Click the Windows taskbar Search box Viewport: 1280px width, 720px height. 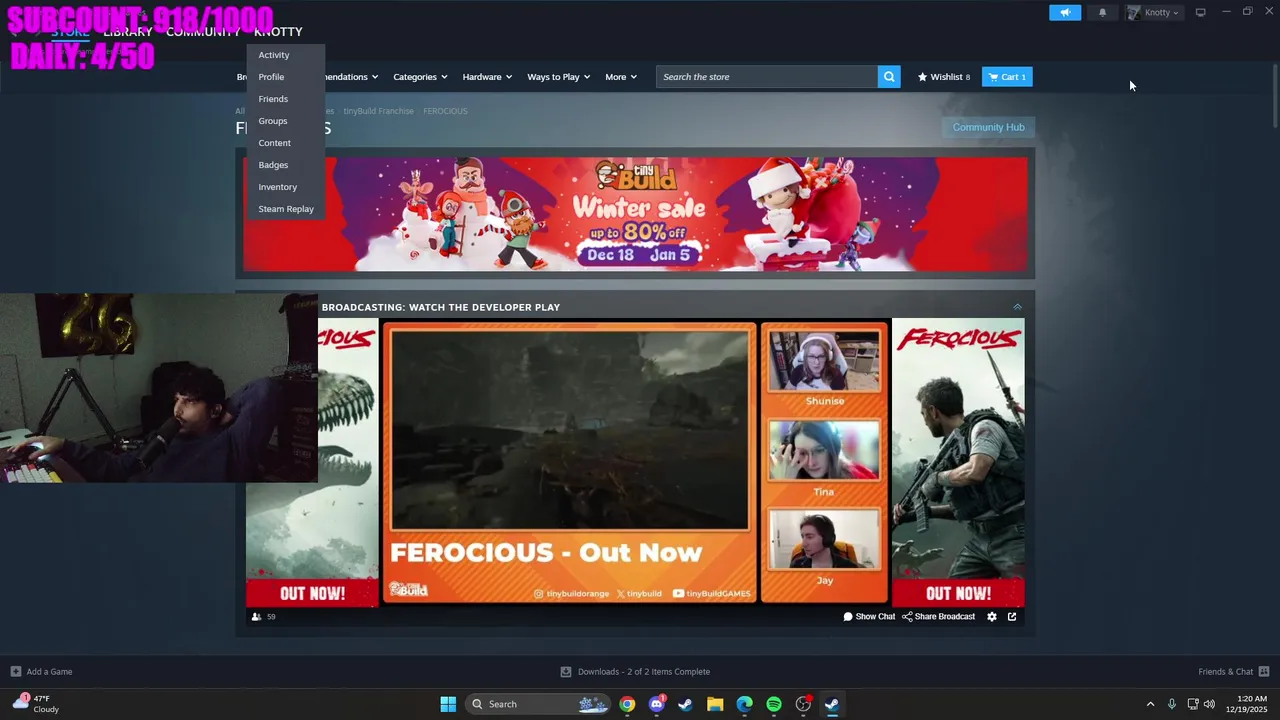point(538,704)
